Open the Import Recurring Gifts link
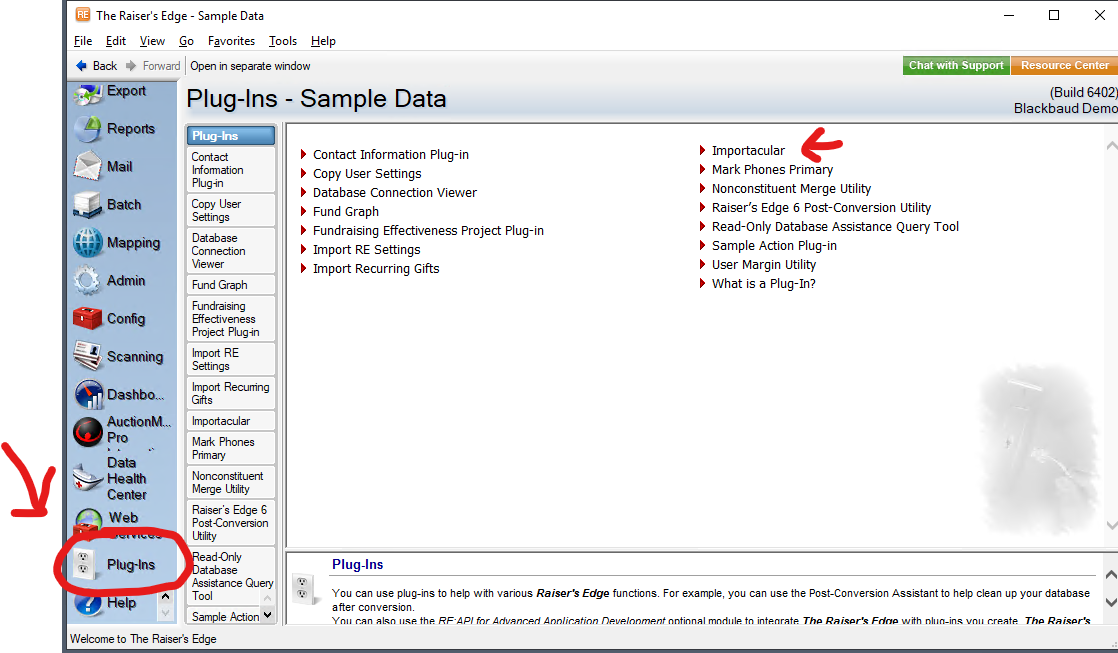 pos(376,269)
